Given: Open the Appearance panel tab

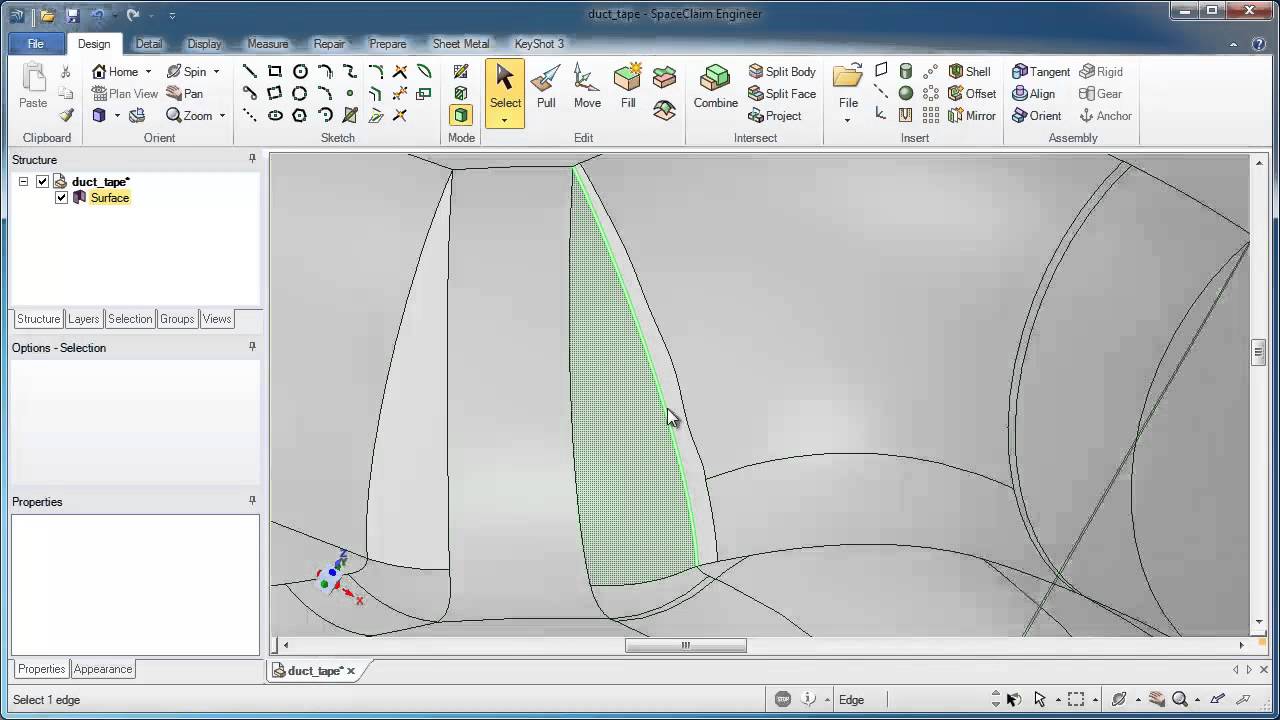Looking at the screenshot, I should [103, 669].
